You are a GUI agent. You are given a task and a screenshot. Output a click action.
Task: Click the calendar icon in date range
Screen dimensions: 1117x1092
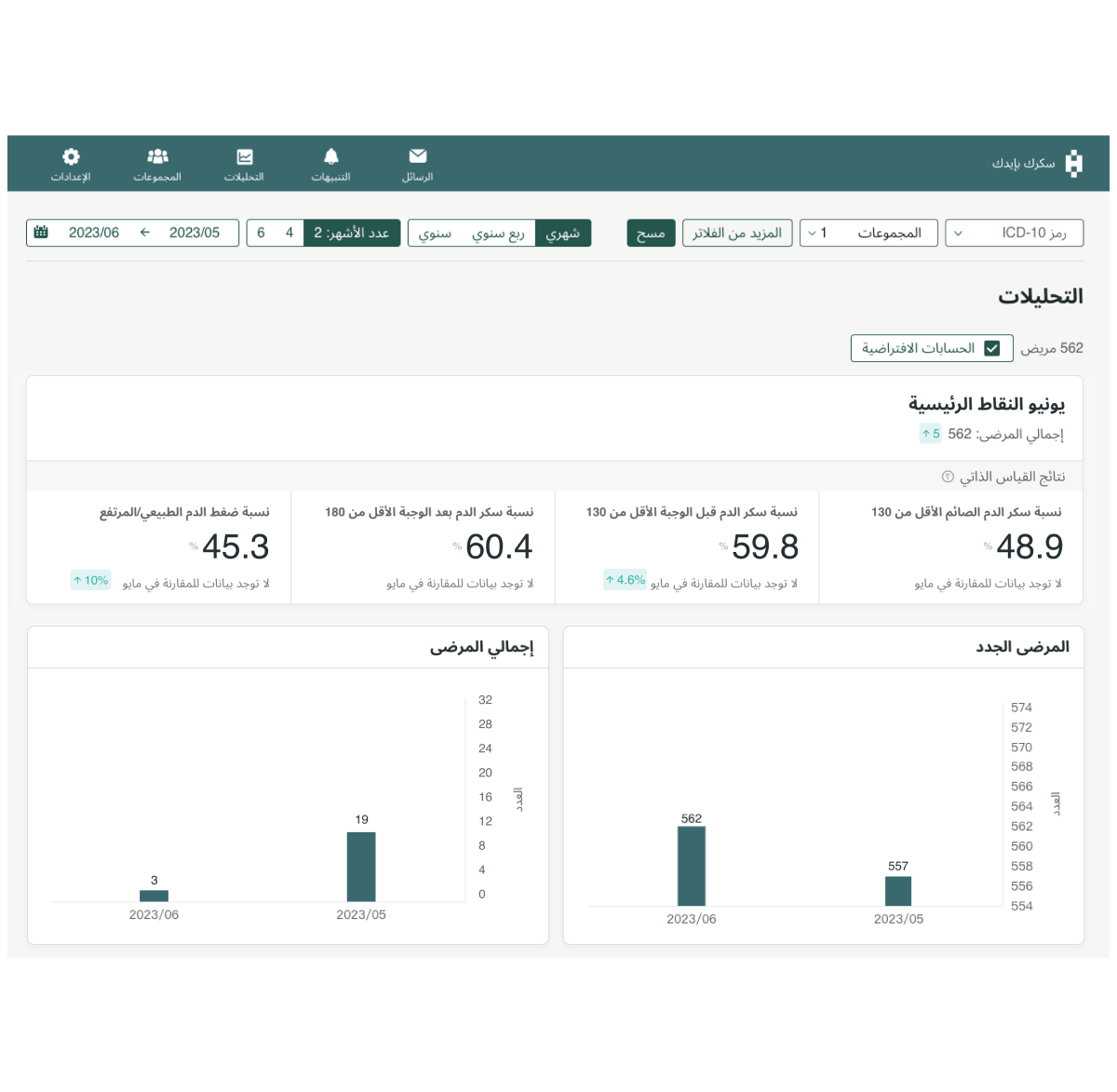tap(41, 233)
